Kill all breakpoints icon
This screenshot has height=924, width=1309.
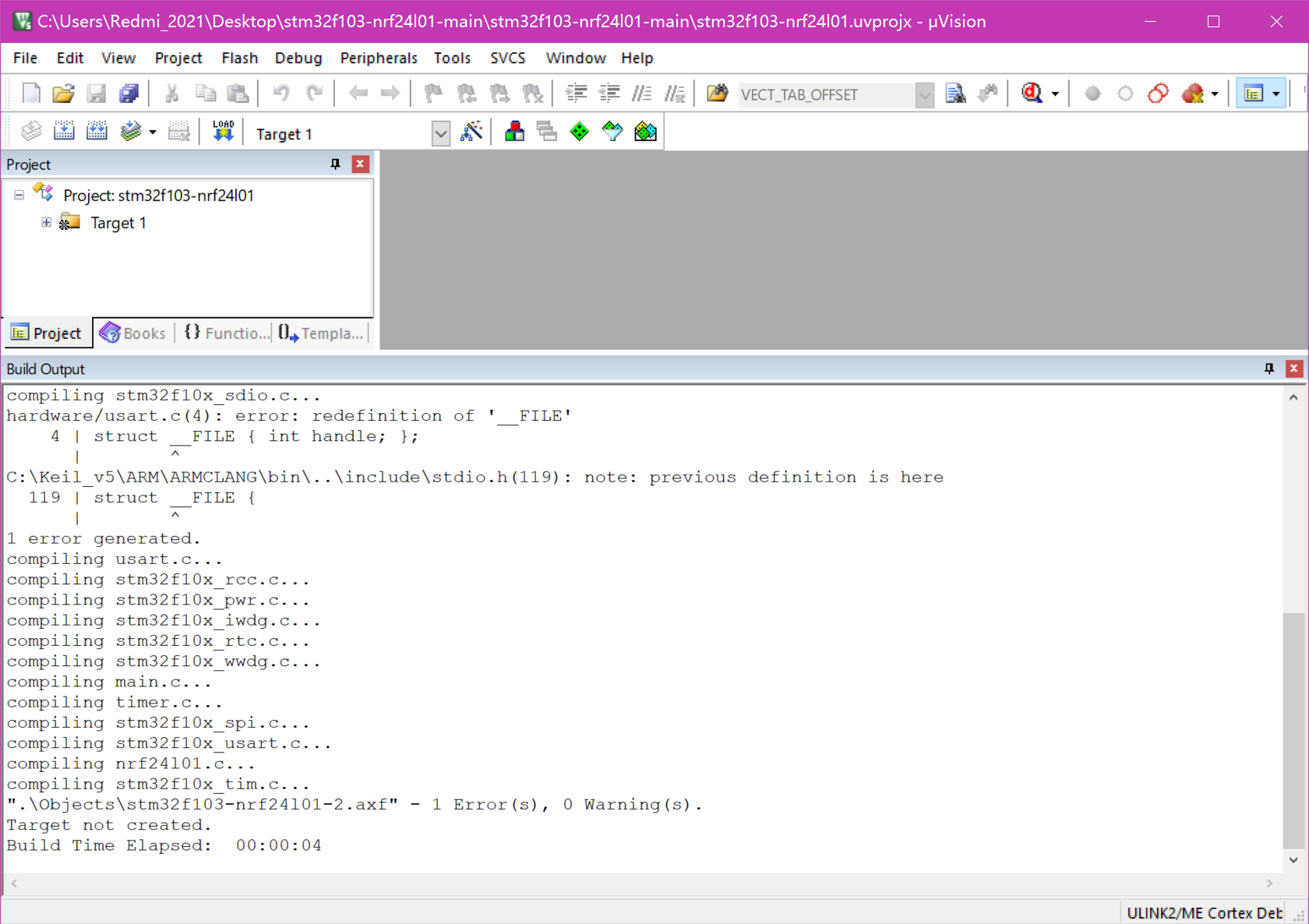tap(1193, 93)
